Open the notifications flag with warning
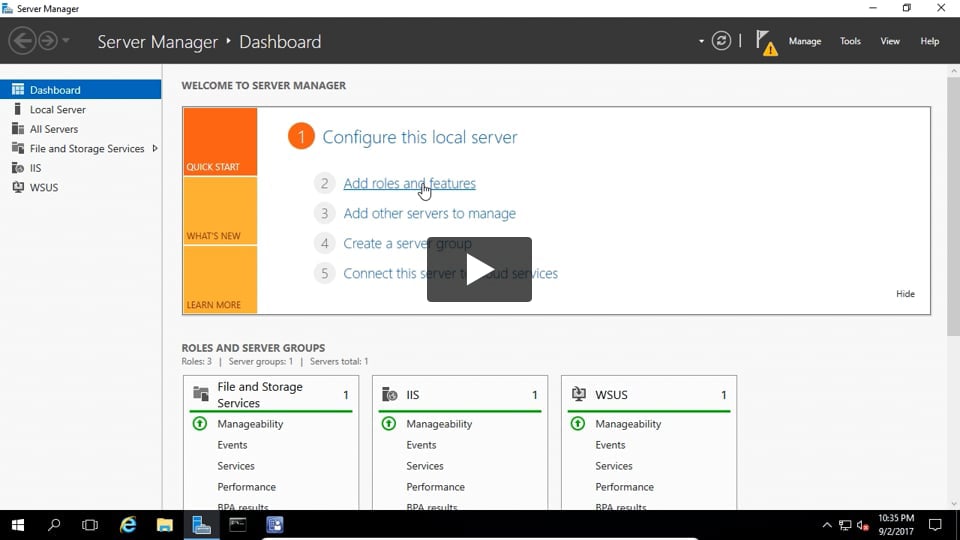960x540 pixels. (766, 42)
